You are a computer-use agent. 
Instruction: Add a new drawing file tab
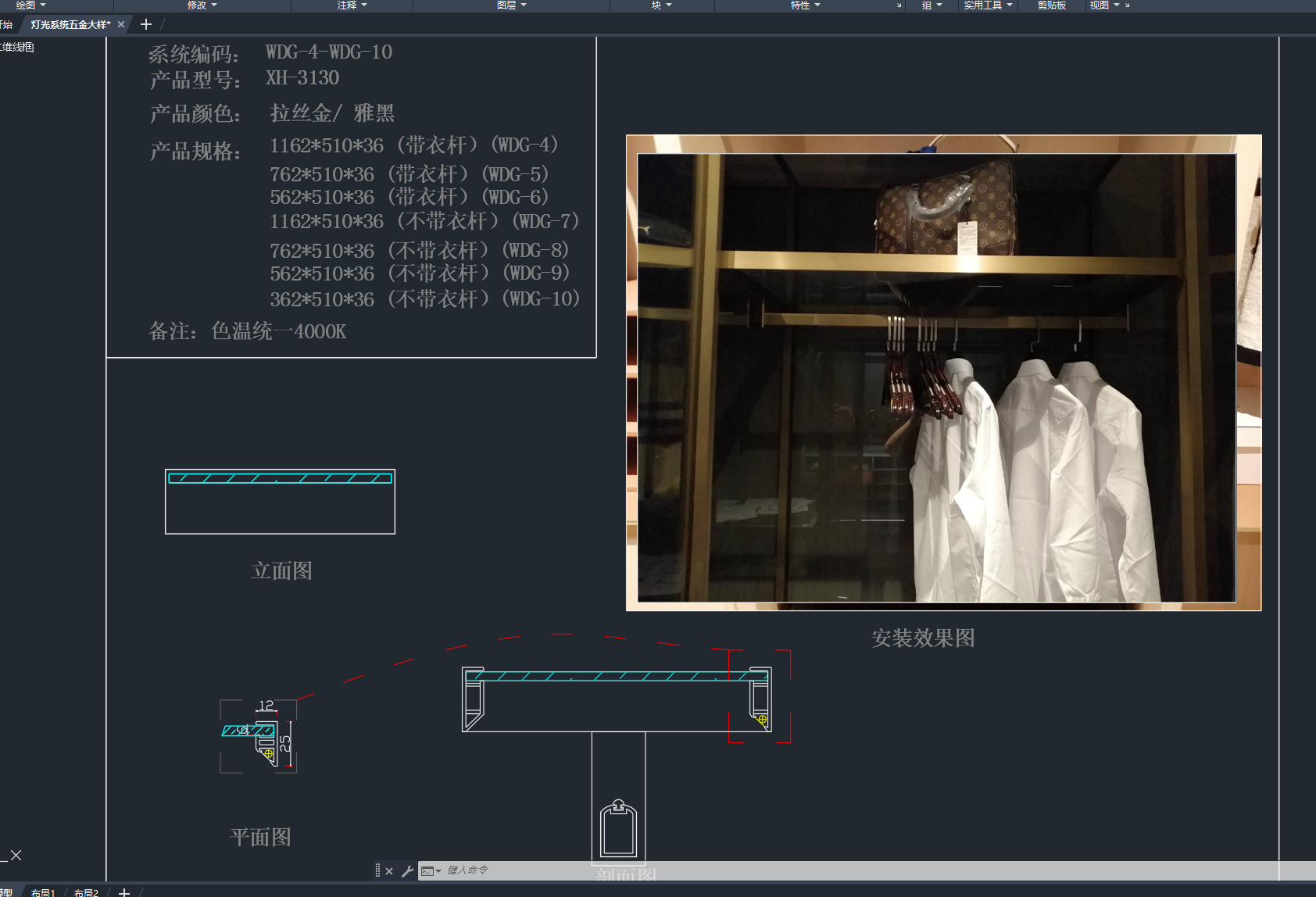pos(145,24)
